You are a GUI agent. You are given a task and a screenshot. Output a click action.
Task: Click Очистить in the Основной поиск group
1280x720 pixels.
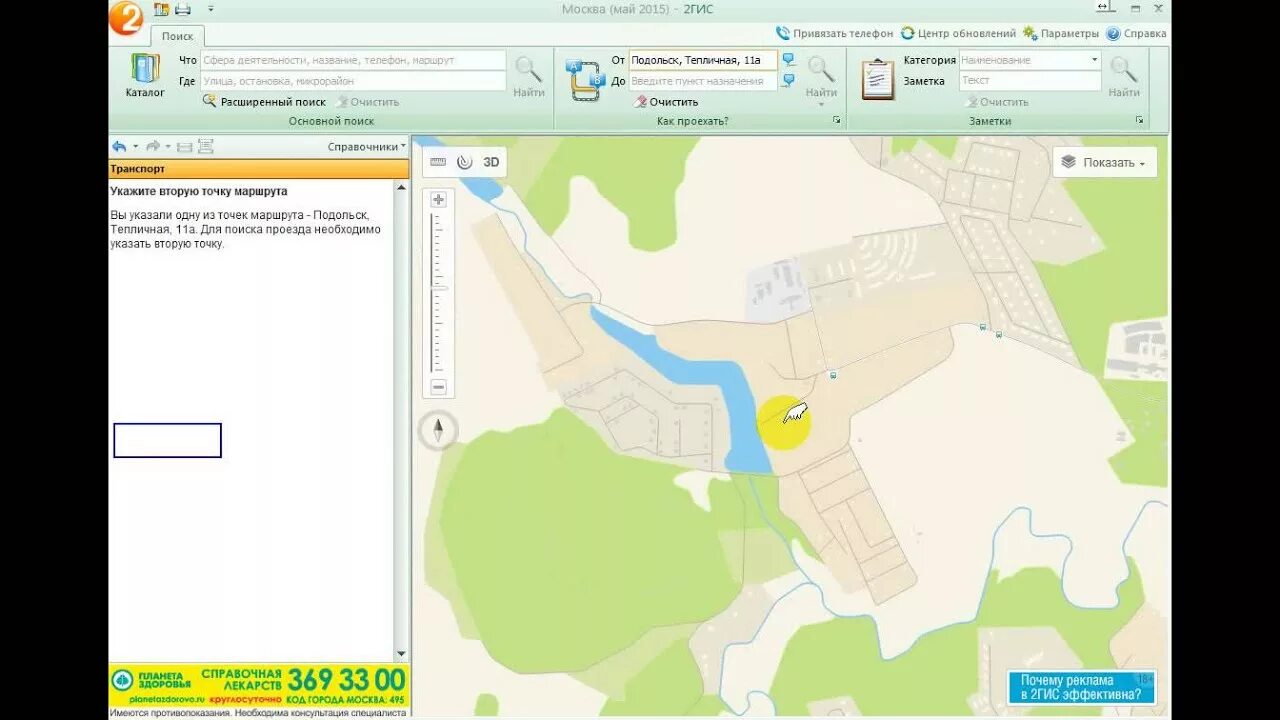pyautogui.click(x=368, y=102)
